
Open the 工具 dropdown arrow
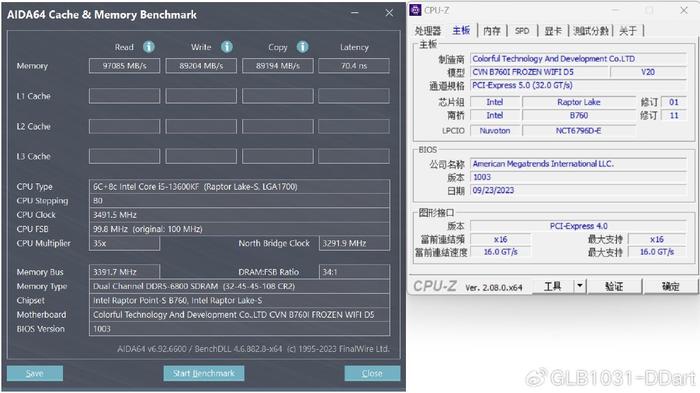pyautogui.click(x=579, y=286)
